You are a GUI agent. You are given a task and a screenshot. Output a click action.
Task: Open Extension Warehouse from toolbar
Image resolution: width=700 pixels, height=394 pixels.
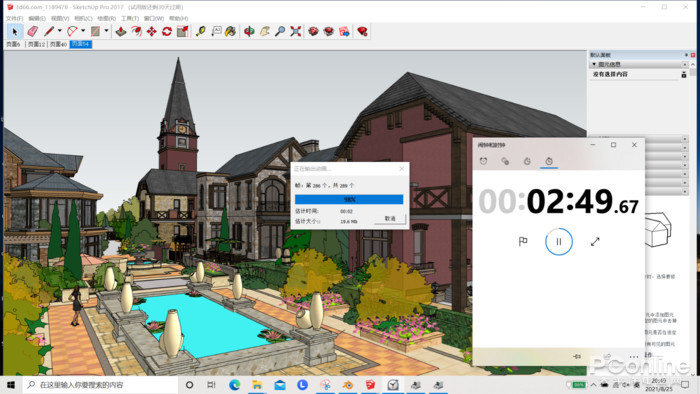coord(329,31)
